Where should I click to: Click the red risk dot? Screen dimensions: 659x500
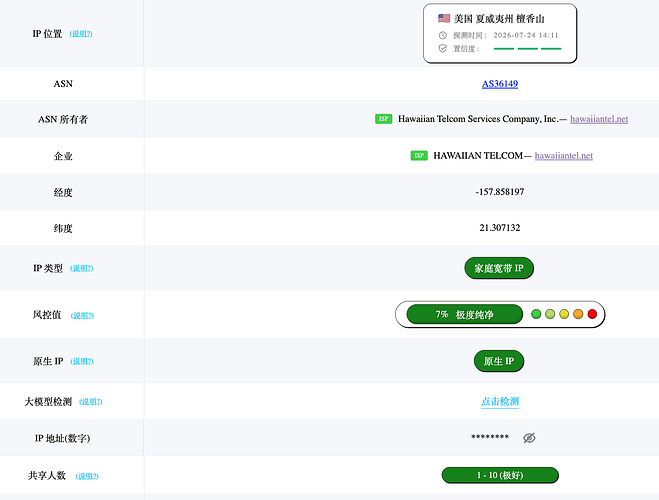(592, 314)
